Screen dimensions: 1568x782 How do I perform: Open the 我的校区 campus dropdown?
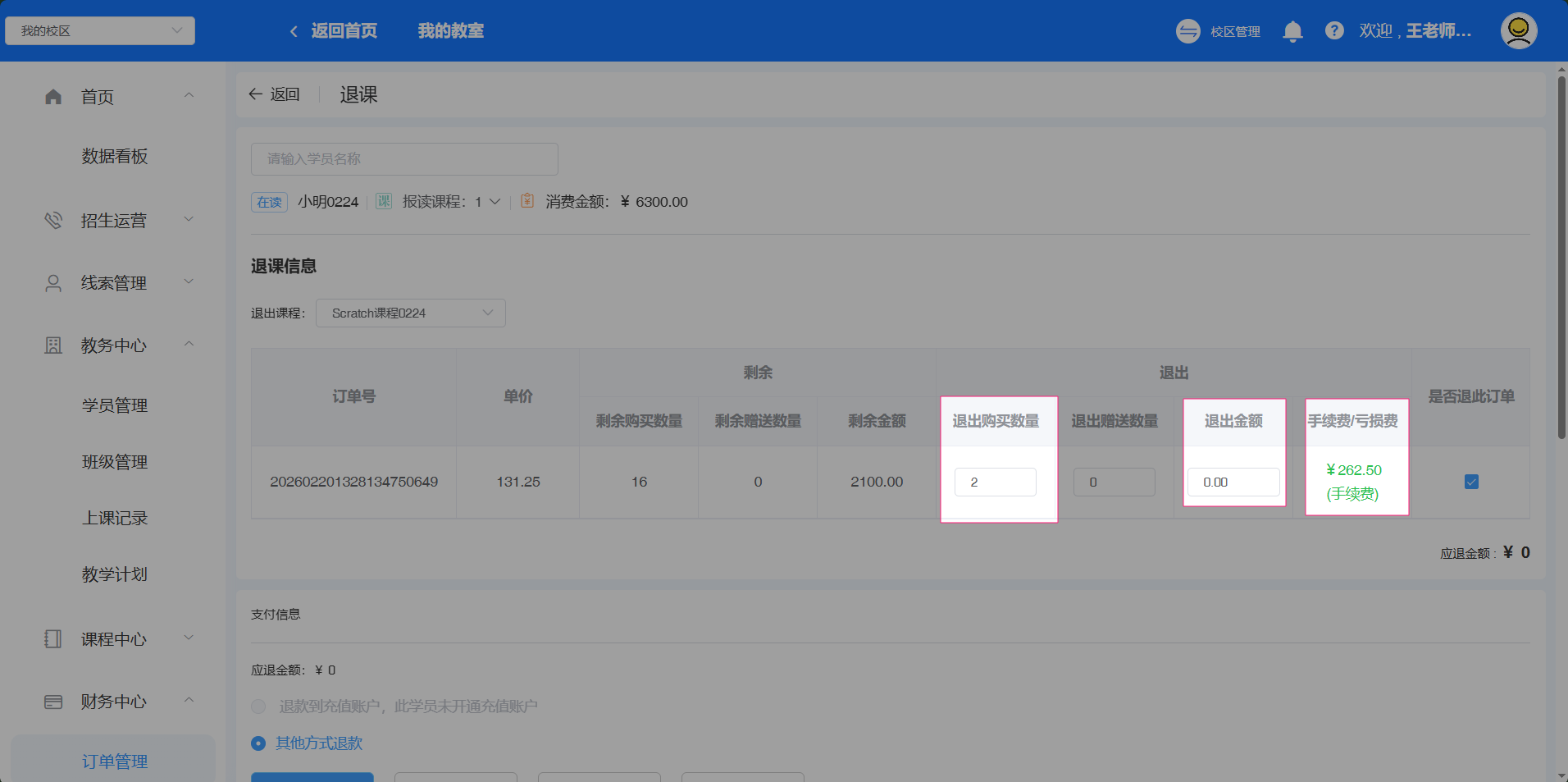tap(100, 31)
